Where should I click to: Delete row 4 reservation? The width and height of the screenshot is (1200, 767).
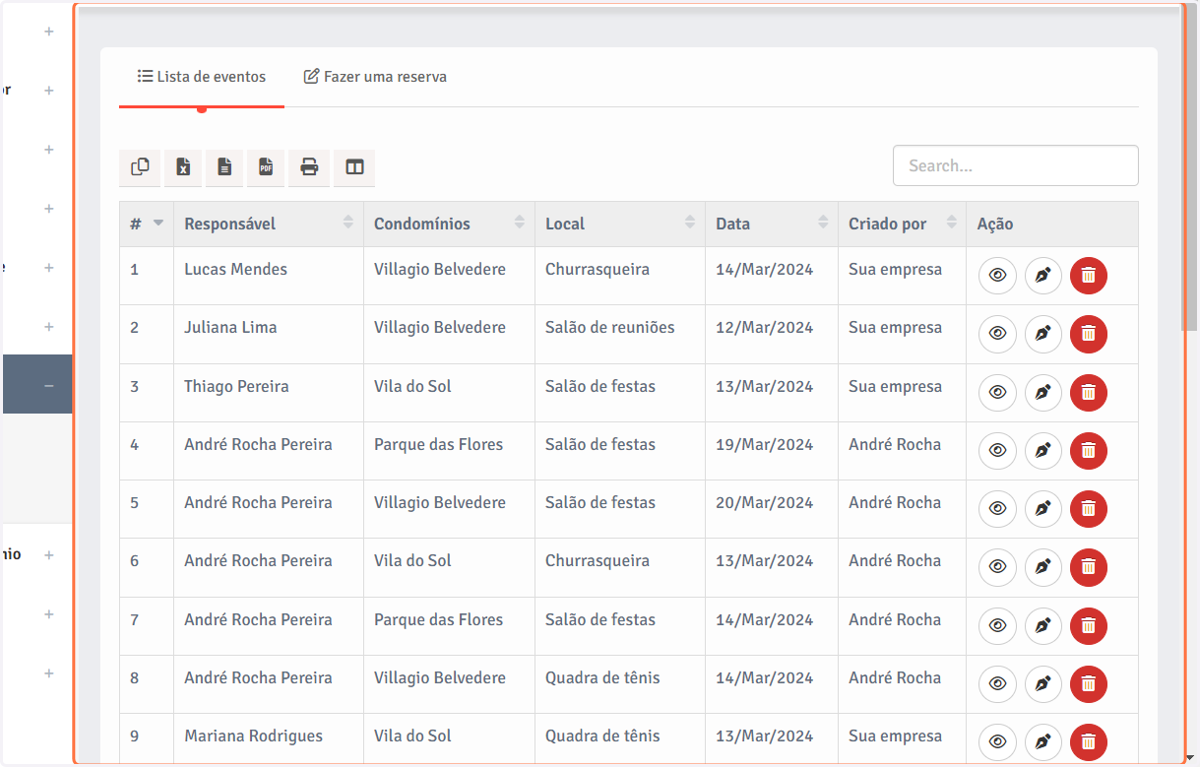pyautogui.click(x=1089, y=451)
